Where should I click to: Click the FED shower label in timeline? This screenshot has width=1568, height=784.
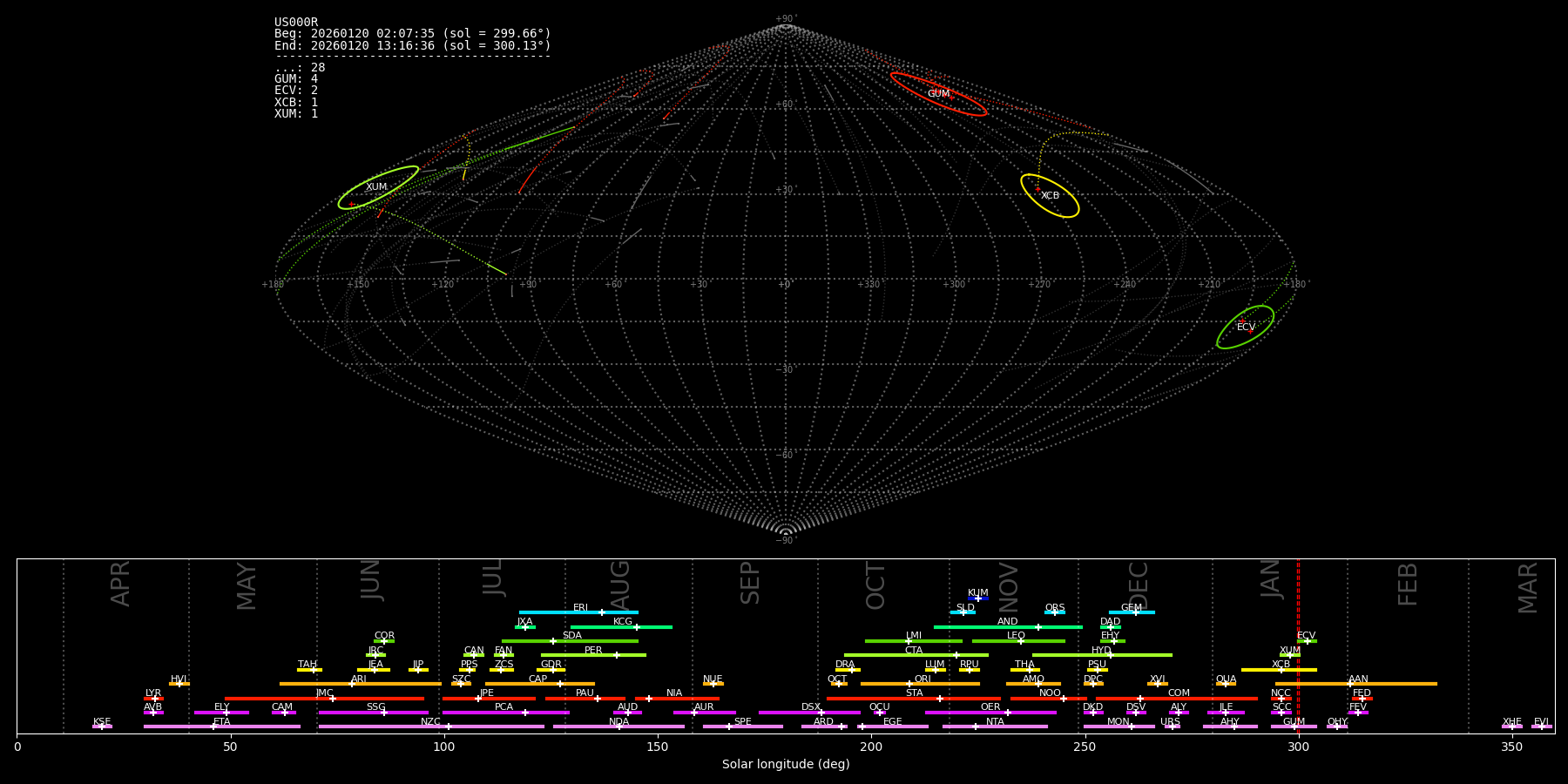pos(1362,693)
